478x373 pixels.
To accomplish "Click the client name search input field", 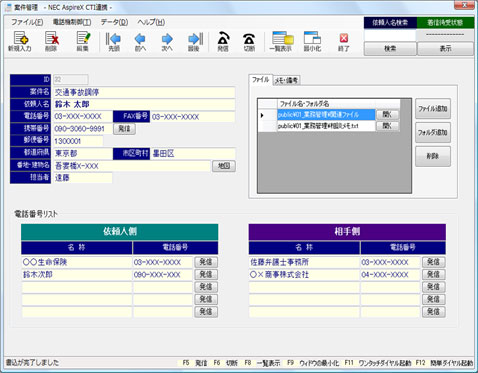I will (x=390, y=35).
